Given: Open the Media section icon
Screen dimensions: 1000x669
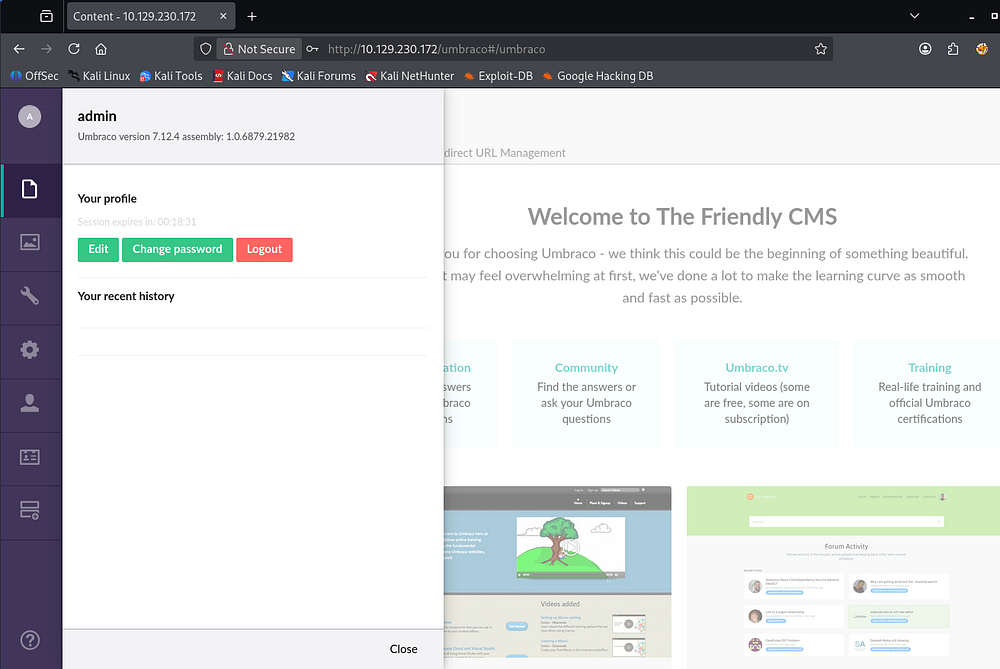Looking at the screenshot, I should coord(30,242).
